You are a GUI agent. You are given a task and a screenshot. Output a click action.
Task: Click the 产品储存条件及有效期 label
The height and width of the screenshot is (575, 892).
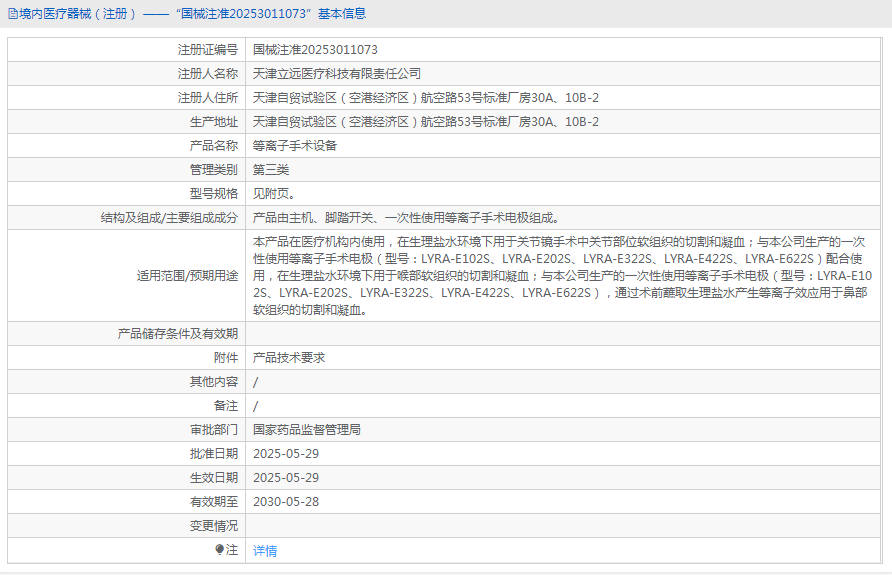click(x=177, y=334)
